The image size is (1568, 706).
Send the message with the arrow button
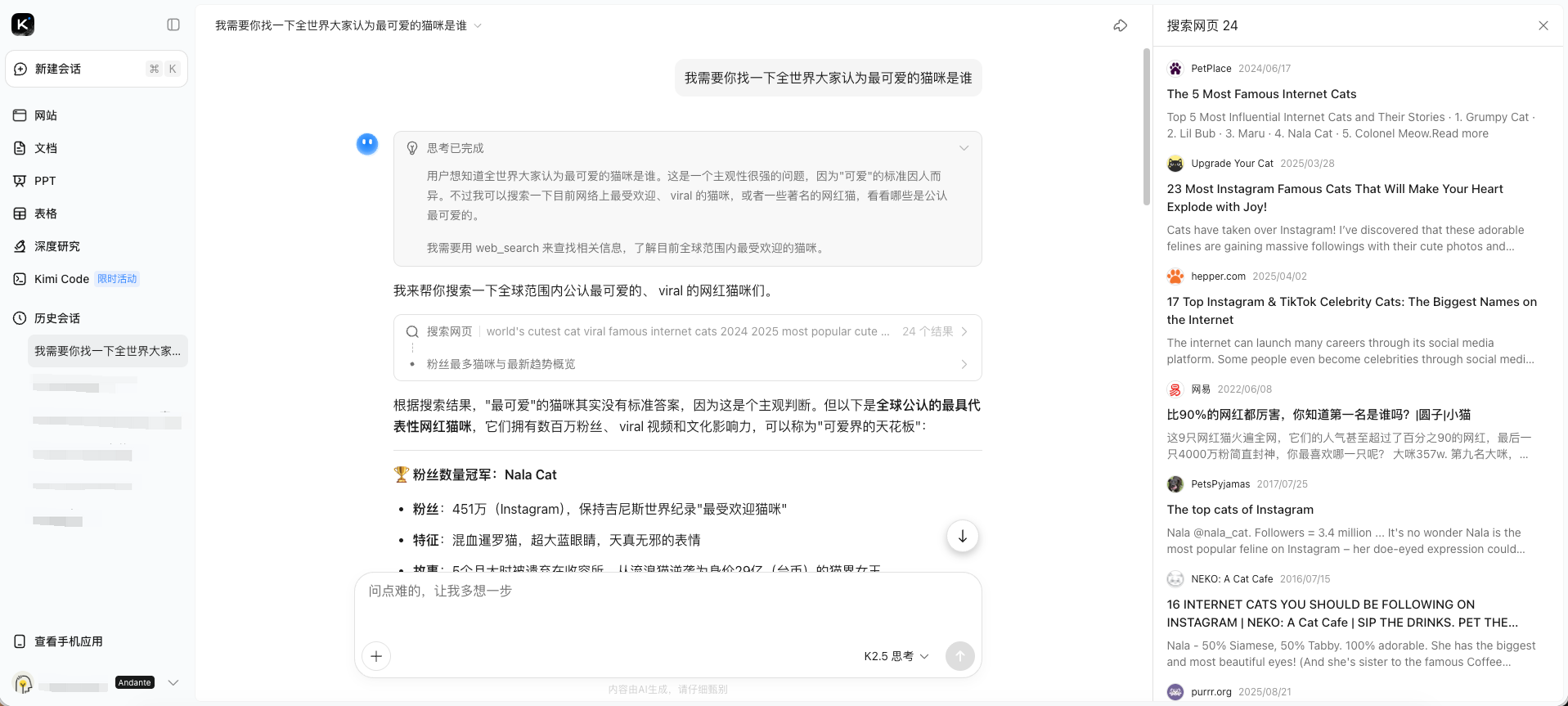[x=960, y=656]
